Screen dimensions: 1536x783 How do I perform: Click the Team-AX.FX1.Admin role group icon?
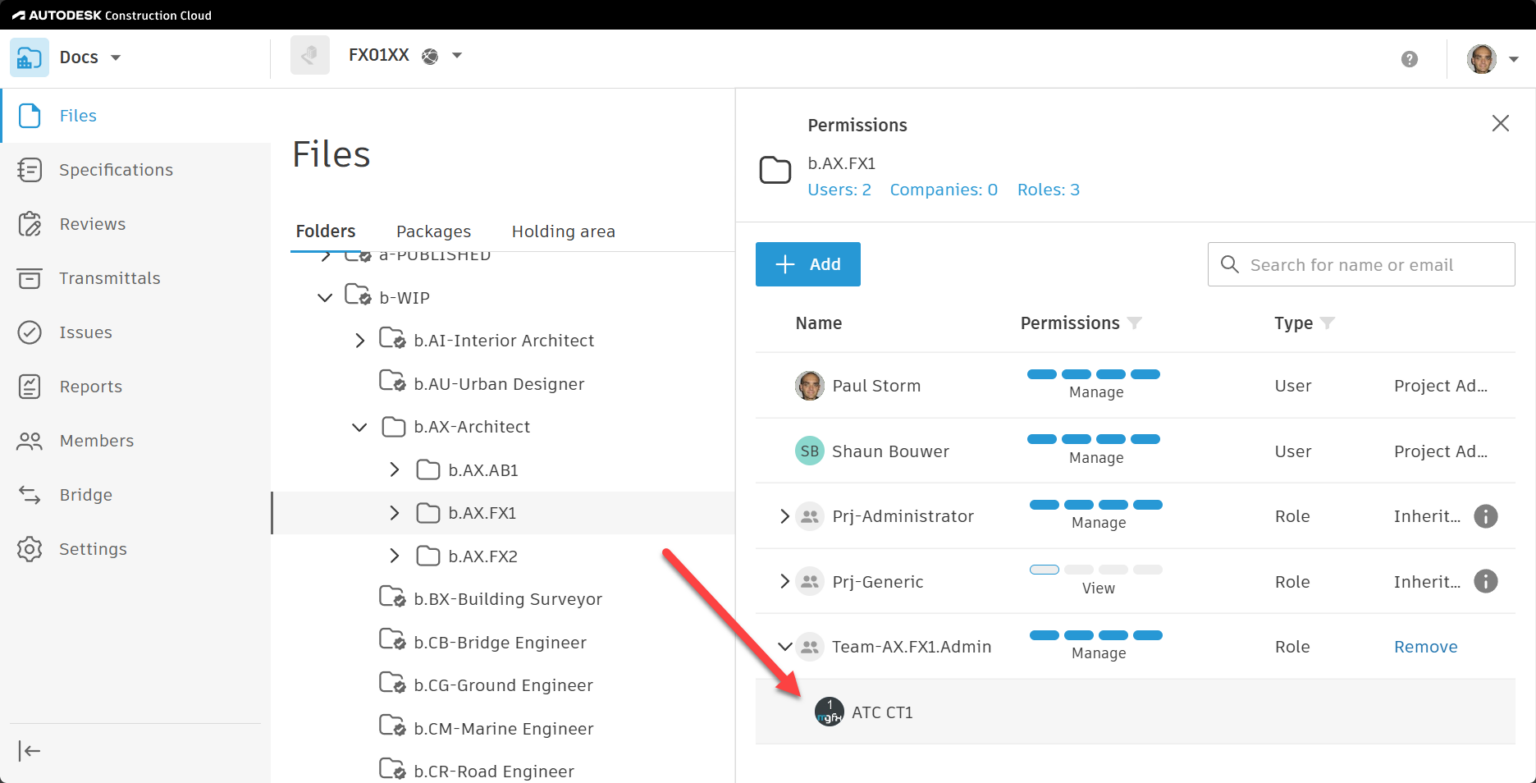click(x=809, y=647)
